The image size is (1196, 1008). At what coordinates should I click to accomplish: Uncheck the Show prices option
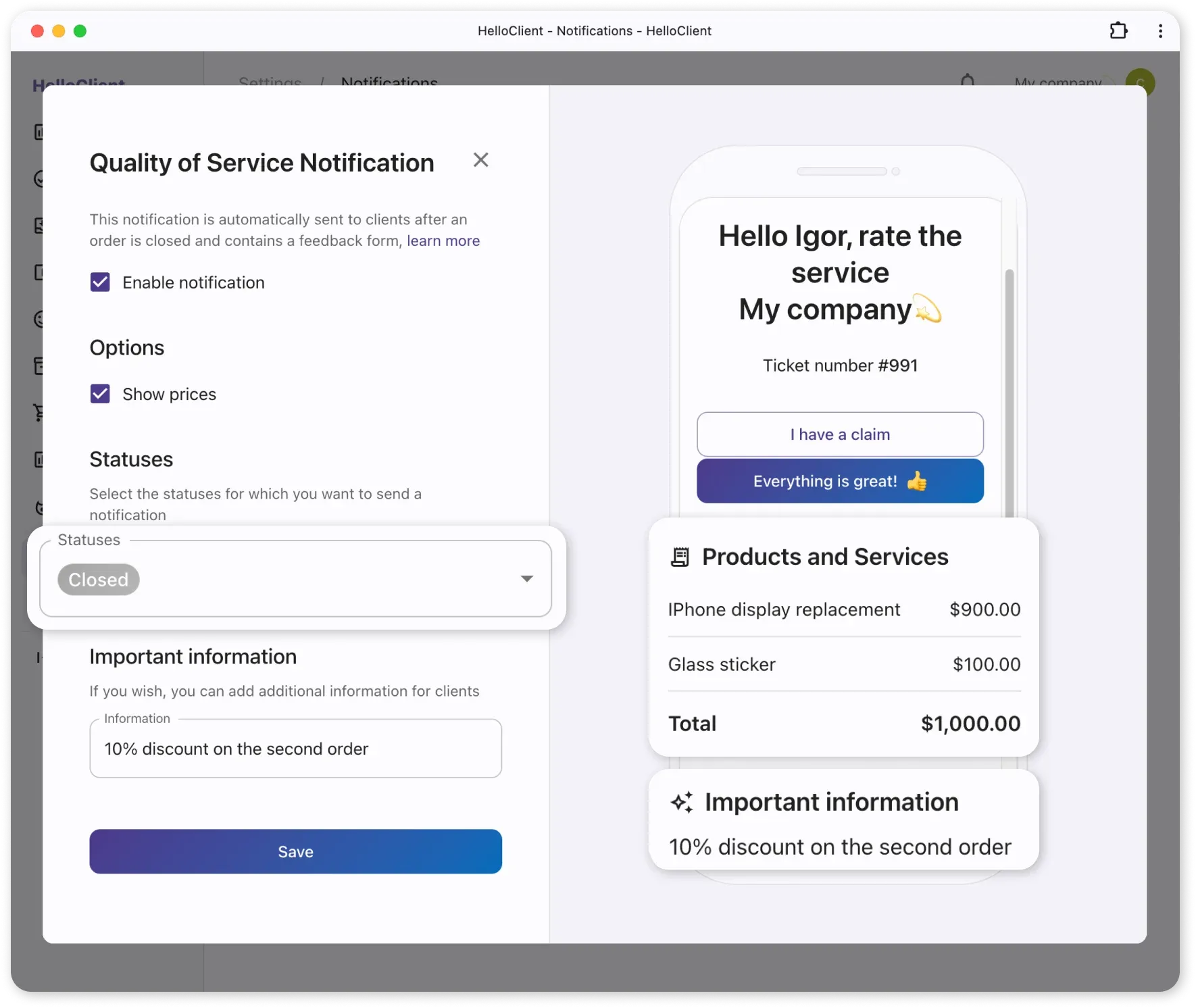pyautogui.click(x=100, y=393)
